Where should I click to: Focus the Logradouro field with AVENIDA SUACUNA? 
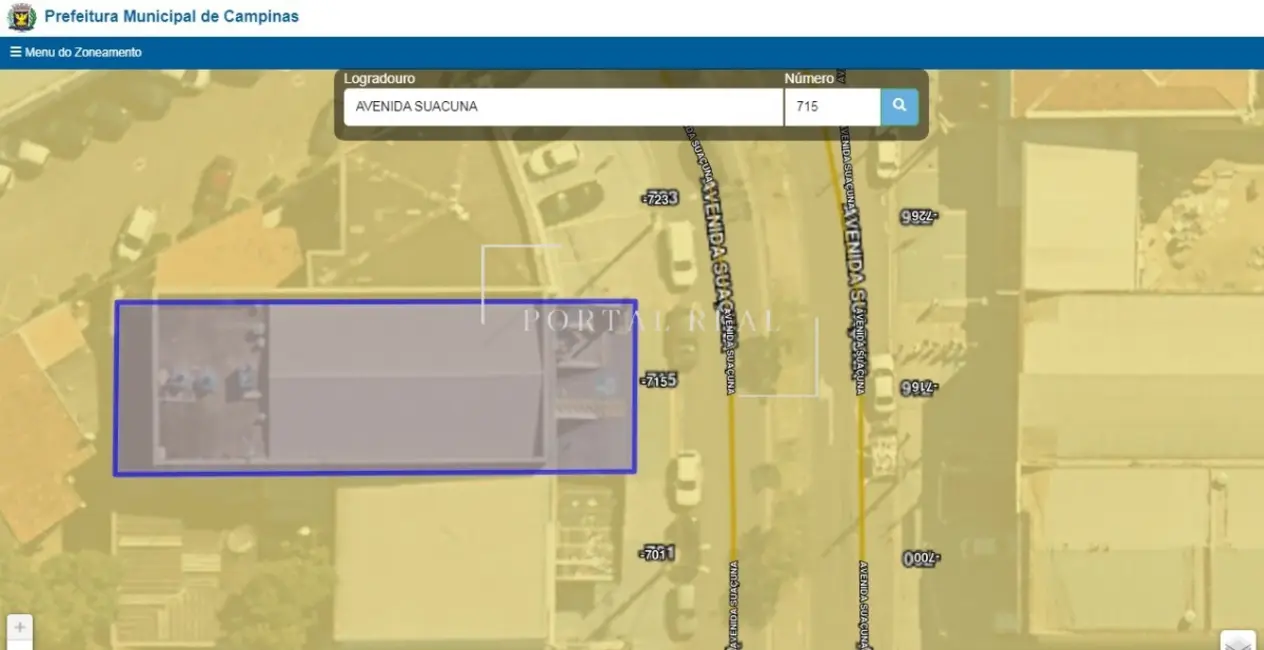pos(562,107)
